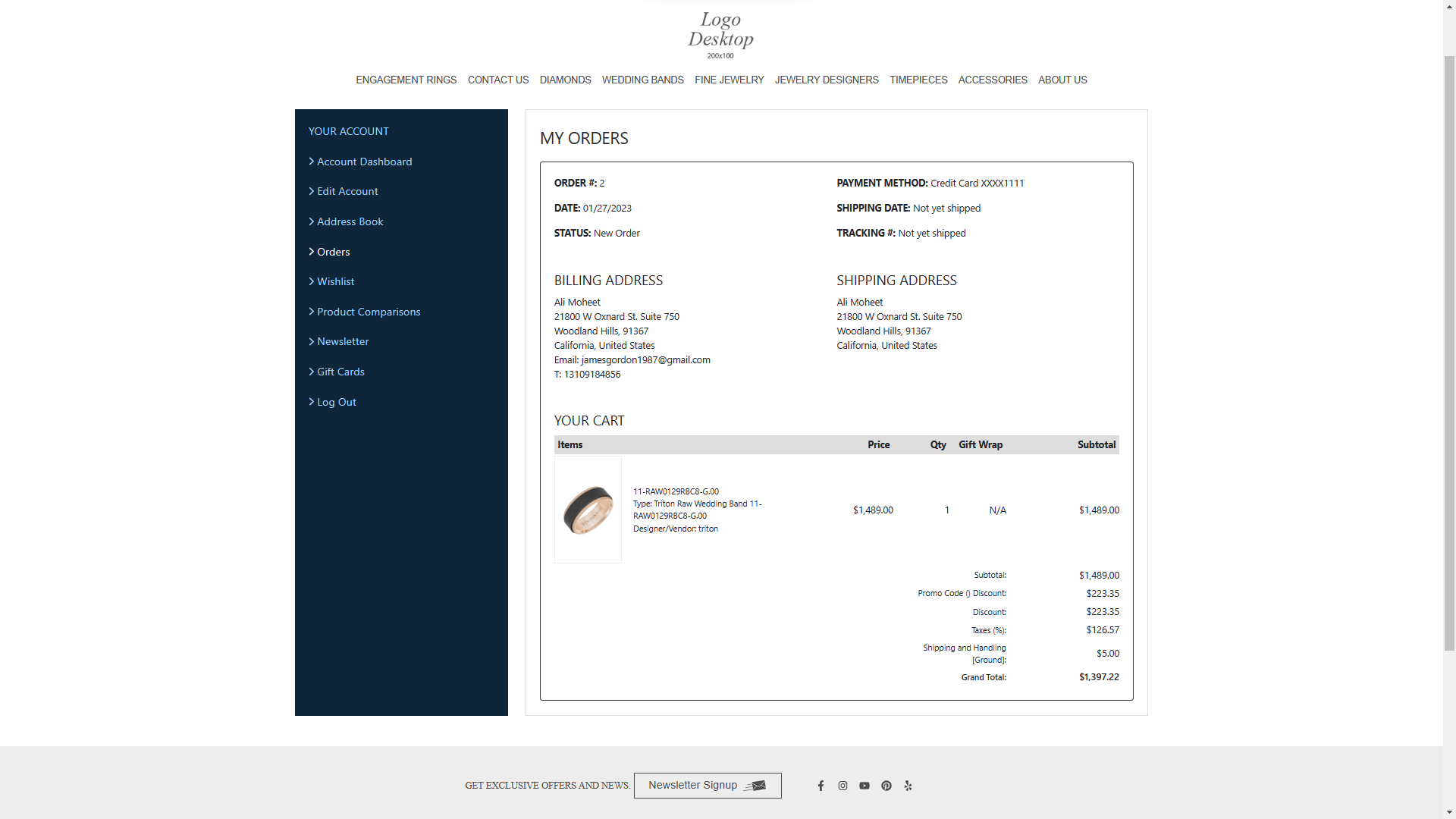Open Product Comparisons page
The height and width of the screenshot is (819, 1456).
pos(368,312)
